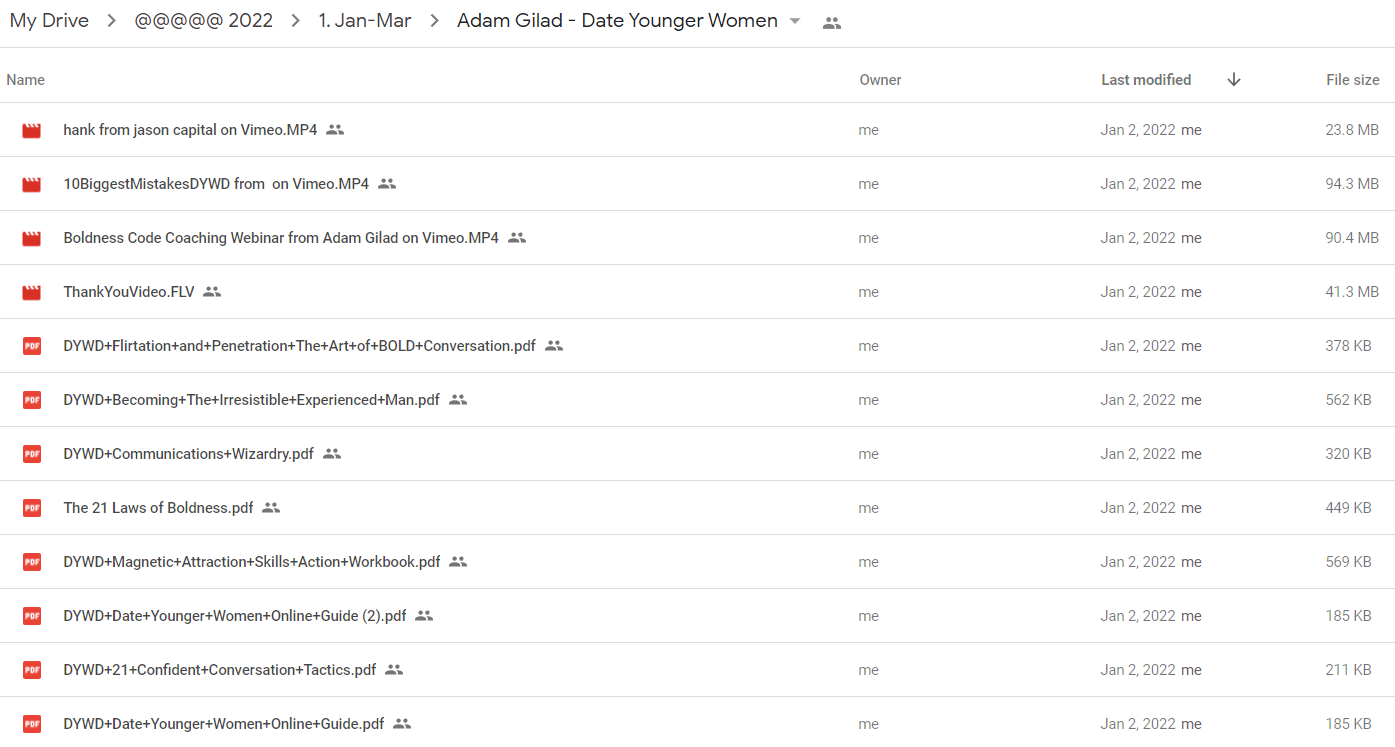The width and height of the screenshot is (1395, 747).
Task: Click shared folder icon in the breadcrumb bar
Action: [x=832, y=22]
